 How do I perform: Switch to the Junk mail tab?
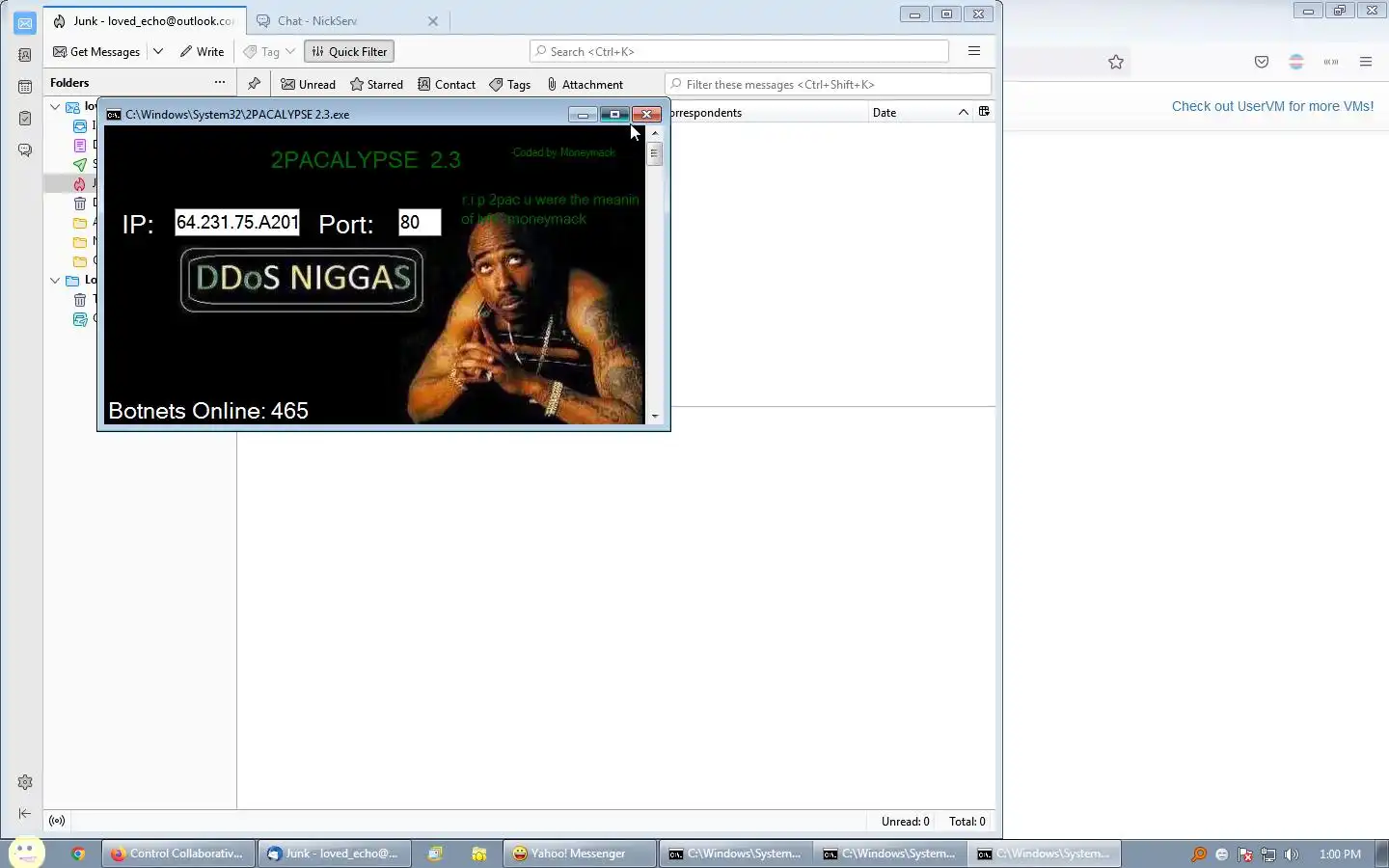point(145,21)
